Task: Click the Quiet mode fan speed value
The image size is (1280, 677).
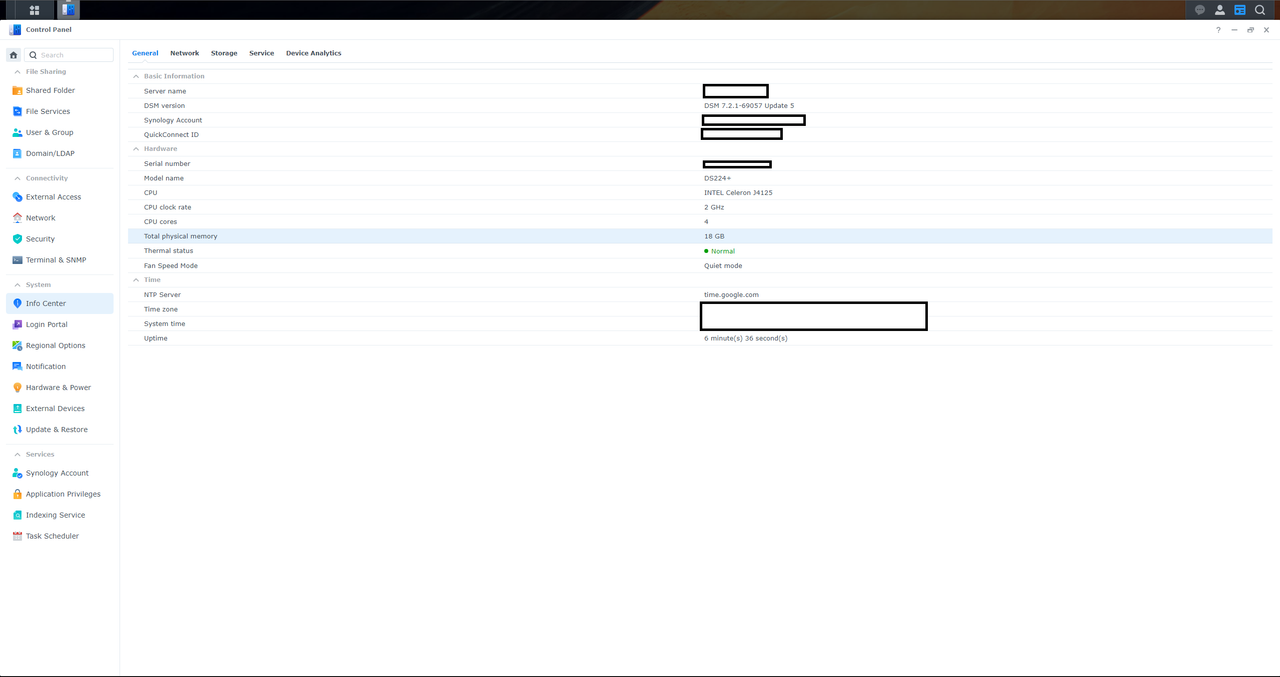Action: tap(723, 266)
